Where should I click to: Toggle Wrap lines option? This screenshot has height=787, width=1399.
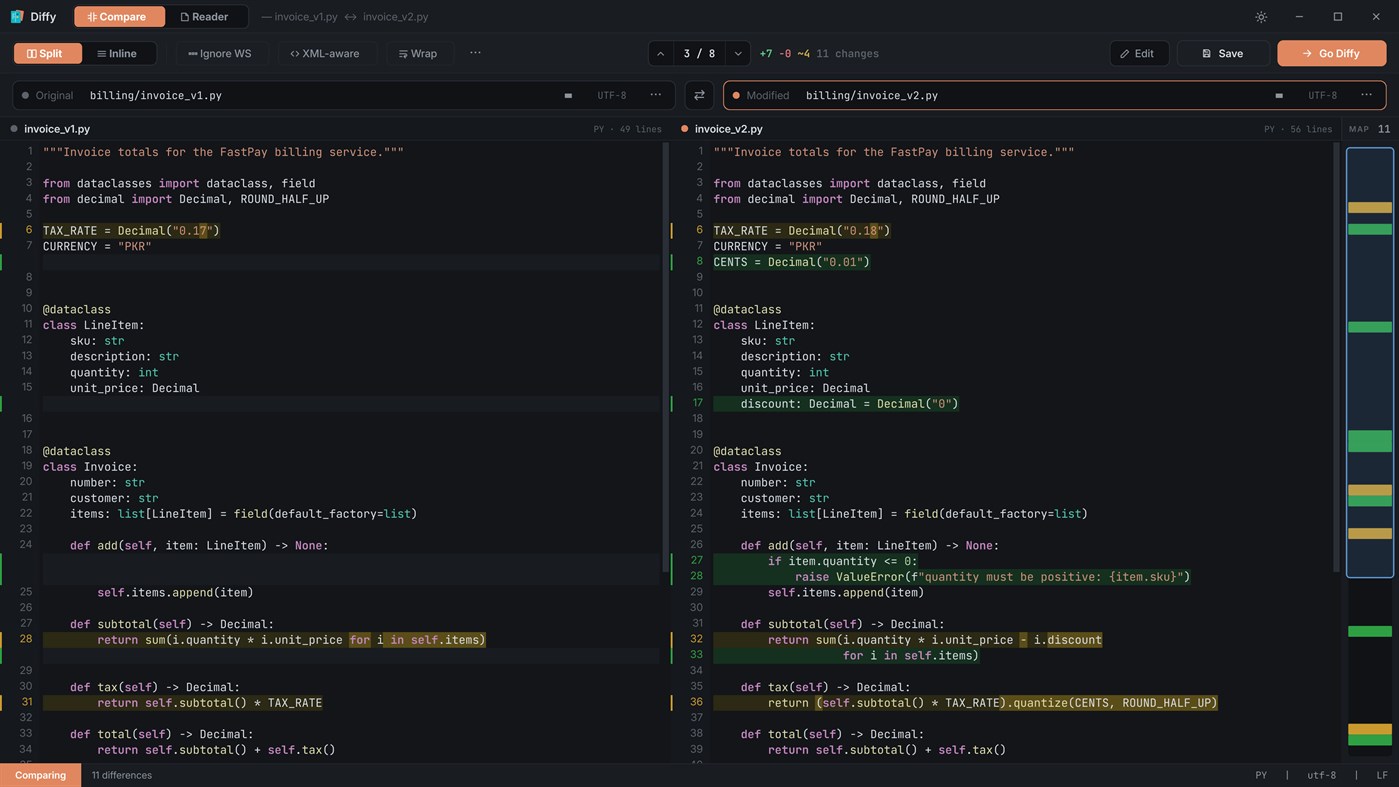tap(418, 53)
